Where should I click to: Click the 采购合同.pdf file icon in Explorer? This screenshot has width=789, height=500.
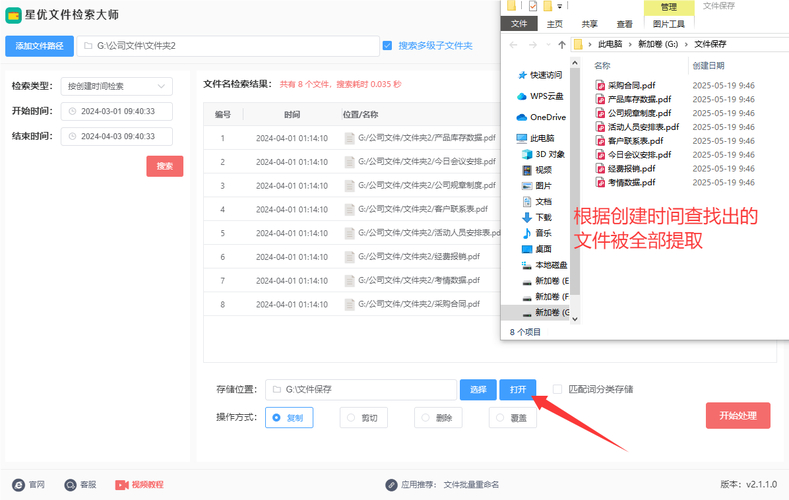pos(600,85)
